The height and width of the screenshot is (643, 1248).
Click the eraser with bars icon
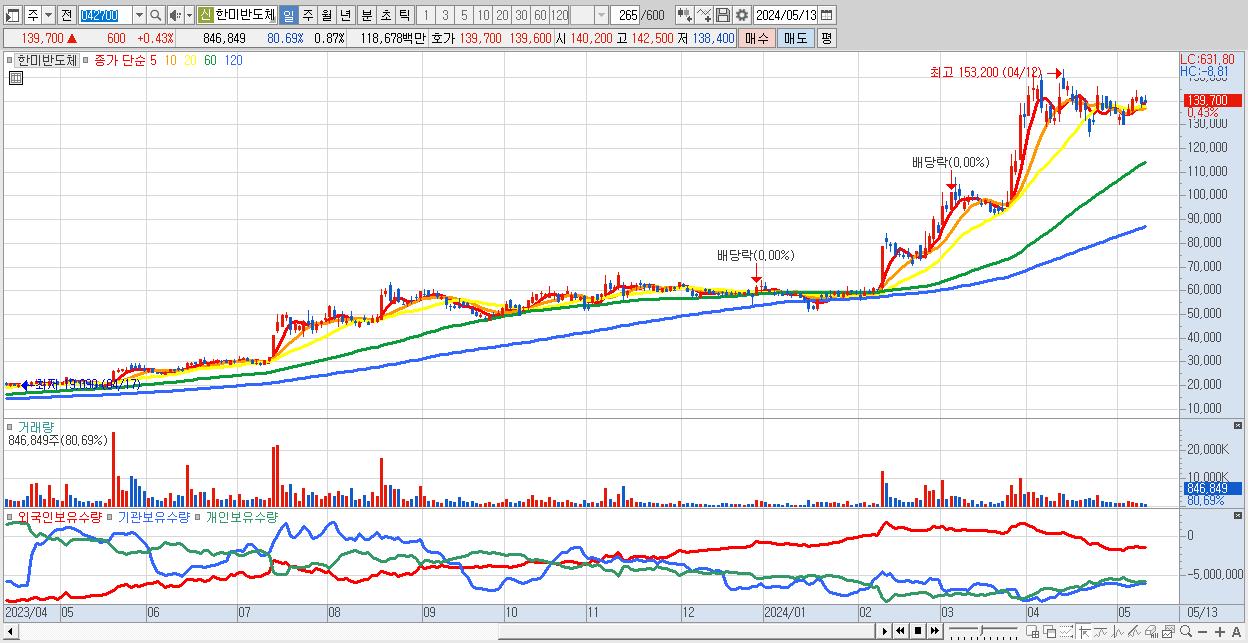pyautogui.click(x=1151, y=631)
